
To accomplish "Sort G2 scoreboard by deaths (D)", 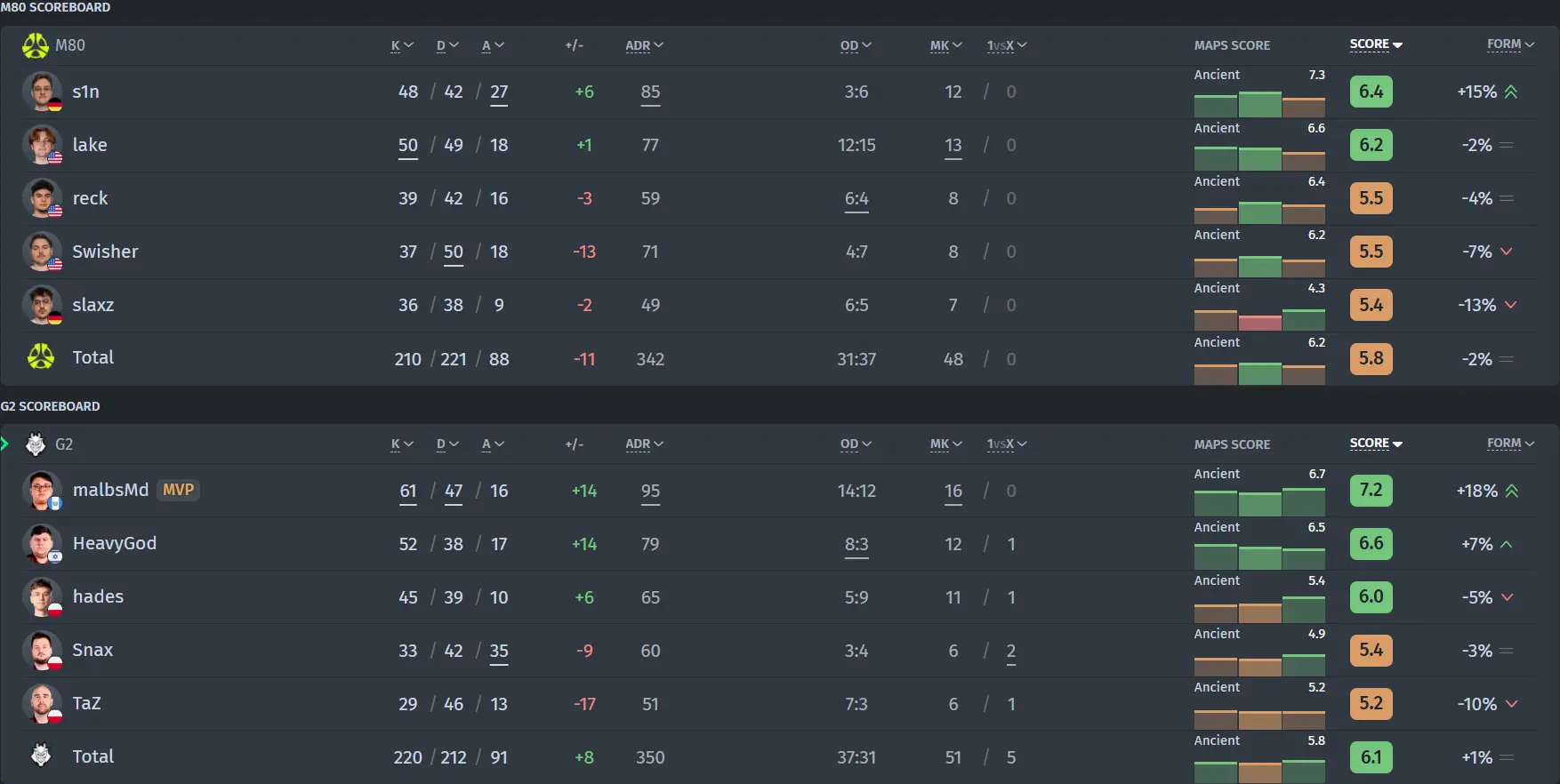I will click(x=447, y=444).
